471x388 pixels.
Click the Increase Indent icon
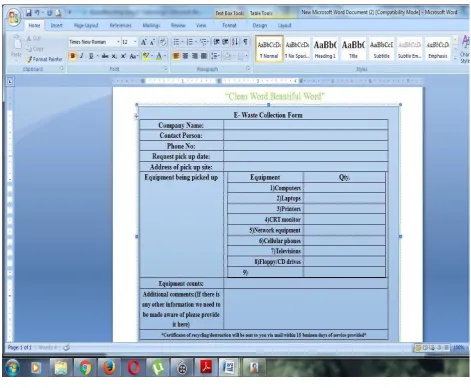click(225, 42)
